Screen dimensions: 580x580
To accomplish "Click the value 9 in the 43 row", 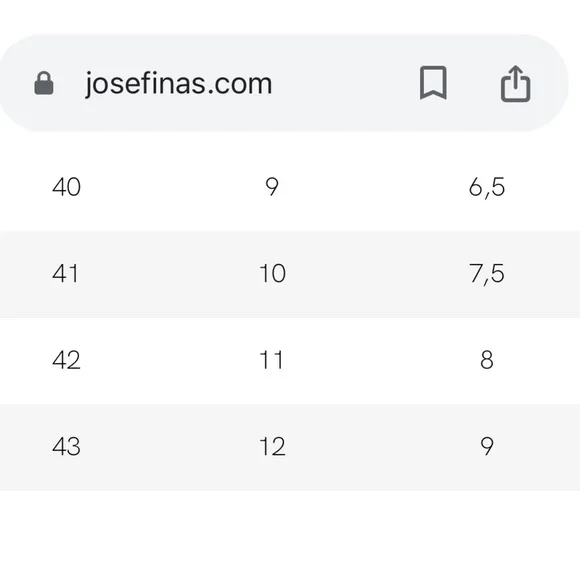I will (487, 446).
